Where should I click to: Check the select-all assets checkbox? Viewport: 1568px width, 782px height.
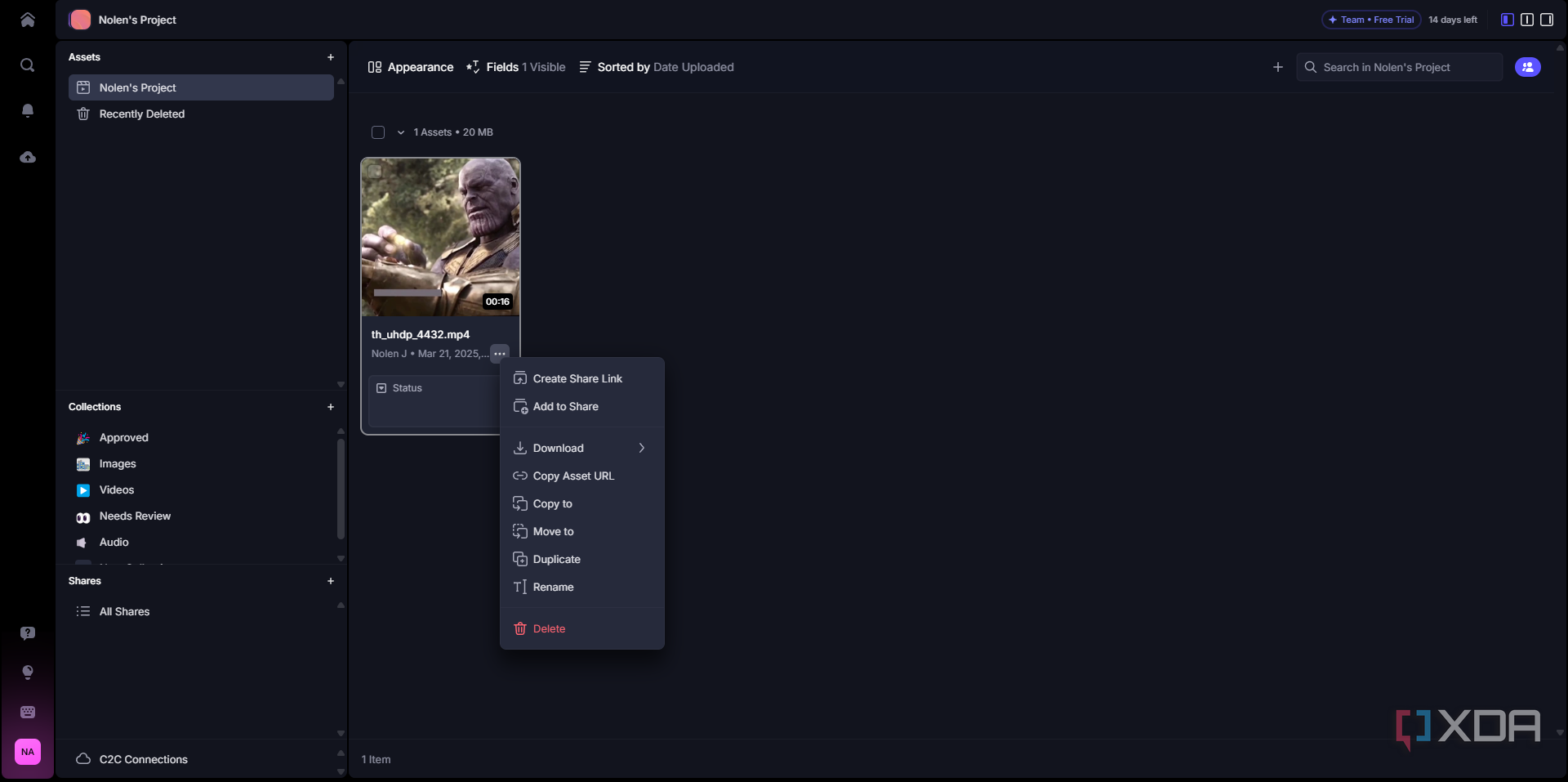coord(378,132)
